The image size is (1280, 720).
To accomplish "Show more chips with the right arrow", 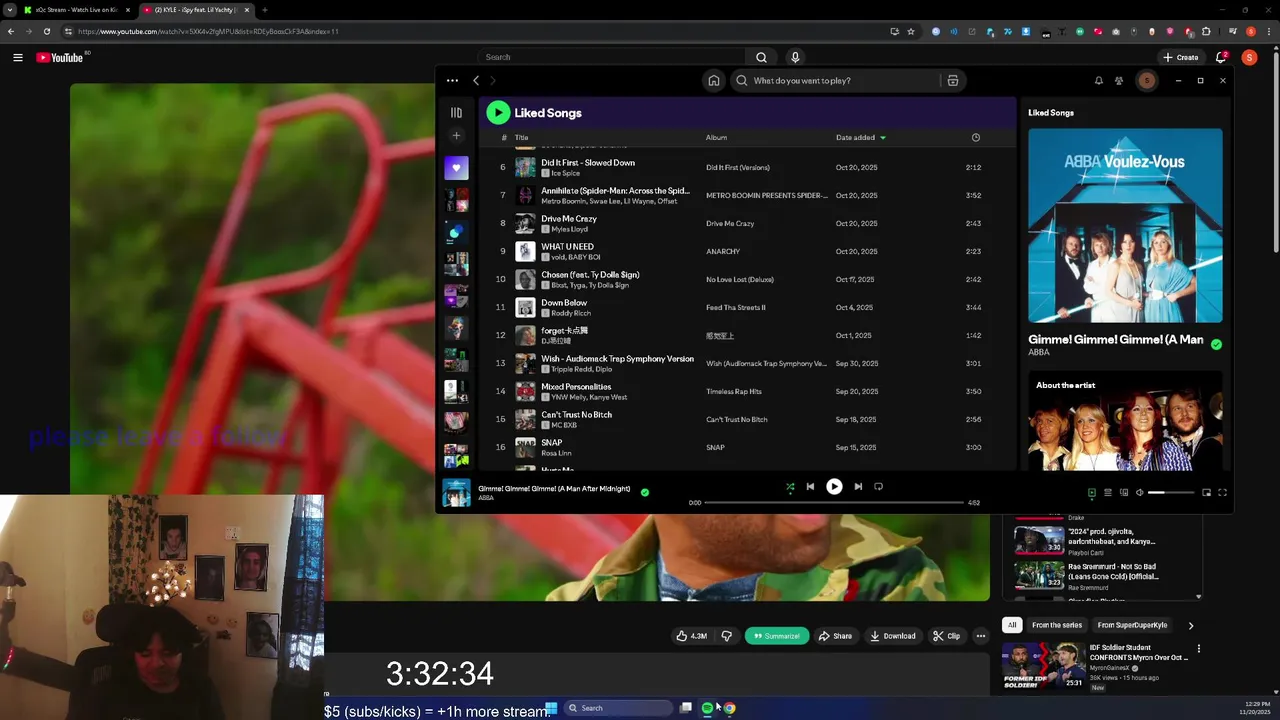I will (x=1191, y=625).
